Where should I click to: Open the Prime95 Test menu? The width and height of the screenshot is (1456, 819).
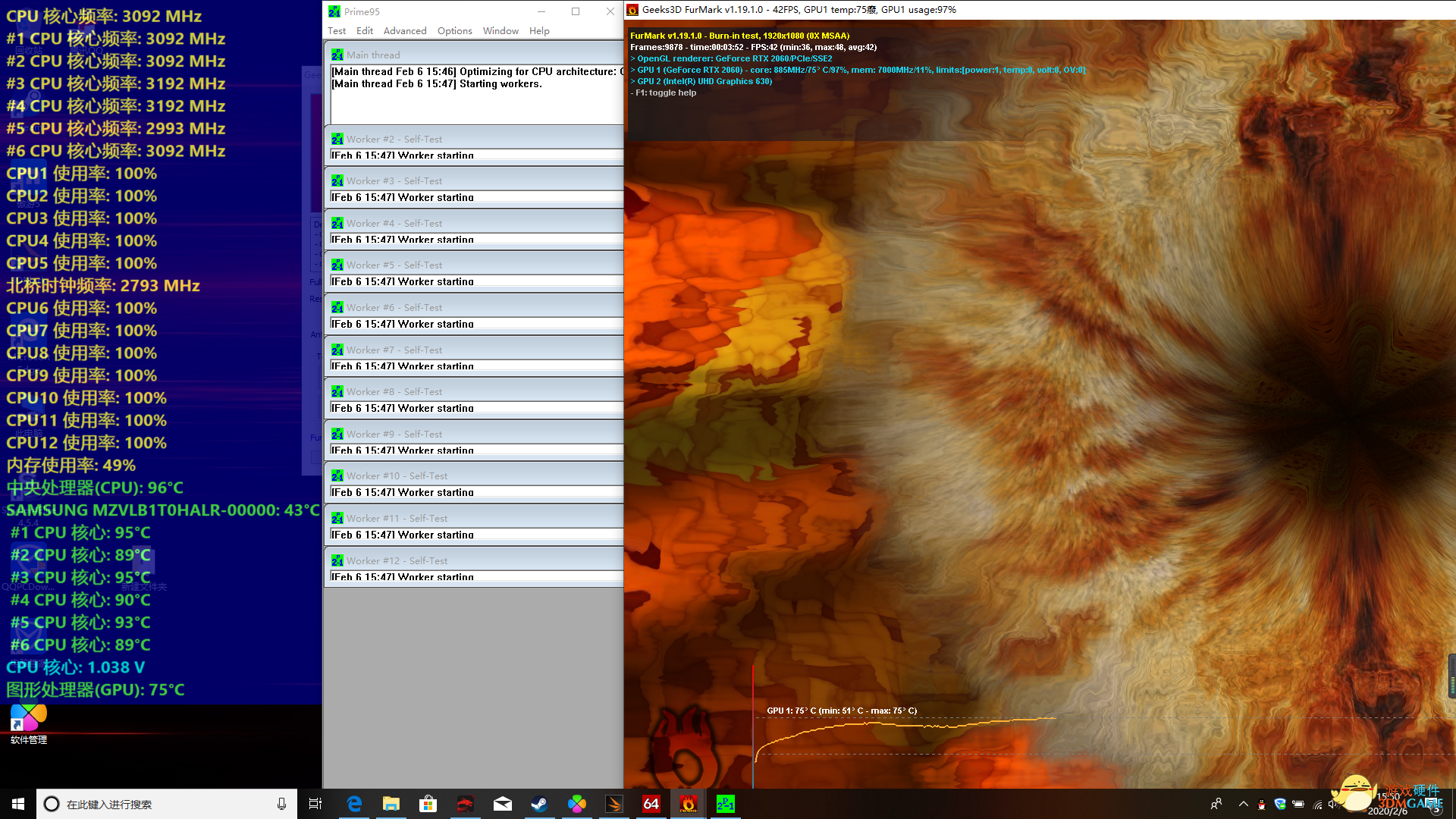point(337,31)
